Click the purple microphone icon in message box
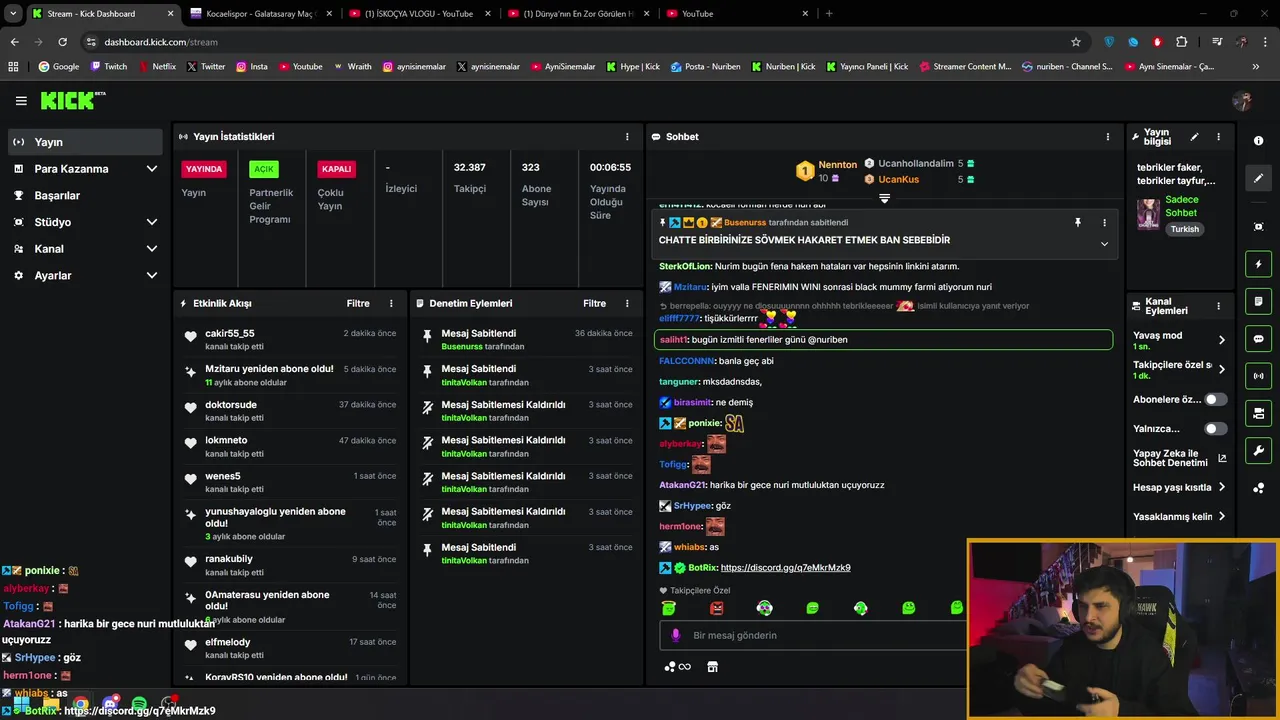Screen dimensions: 1280x720 (676, 635)
